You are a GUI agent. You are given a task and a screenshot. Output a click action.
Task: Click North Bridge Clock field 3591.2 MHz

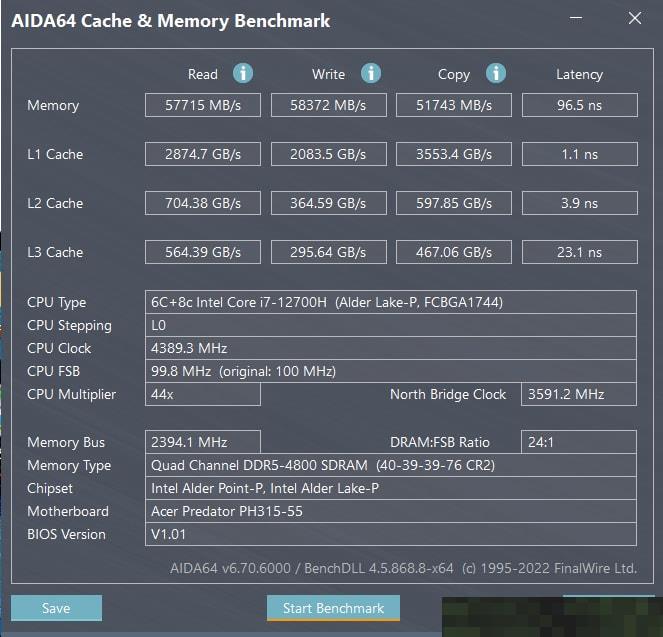point(579,394)
